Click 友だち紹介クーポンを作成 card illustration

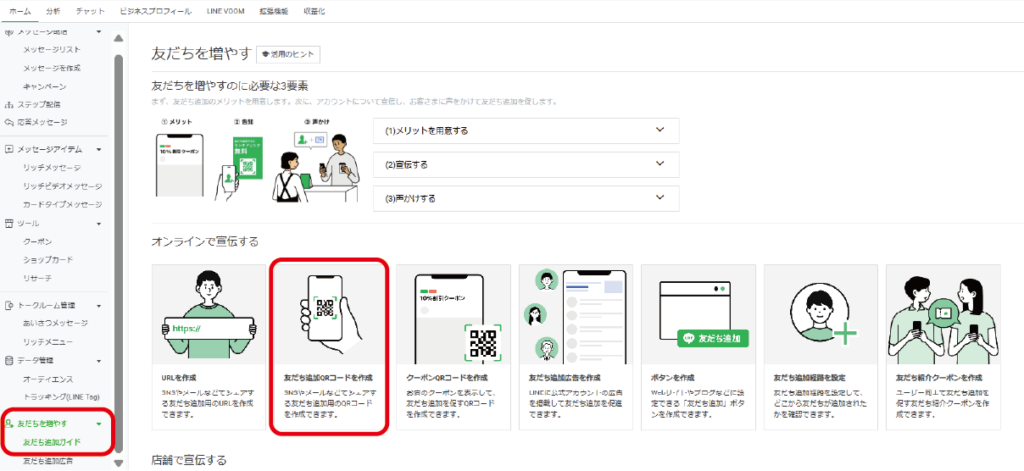[x=944, y=314]
